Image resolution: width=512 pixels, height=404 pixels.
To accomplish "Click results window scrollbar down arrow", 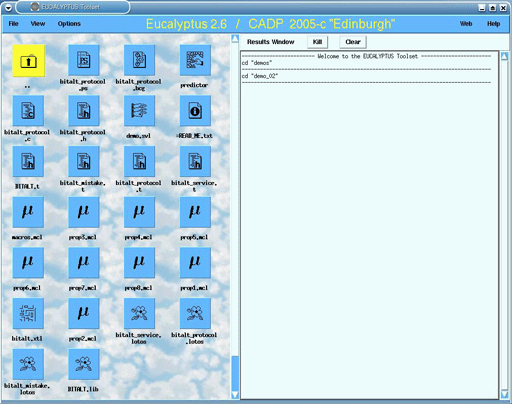I will tap(505, 395).
